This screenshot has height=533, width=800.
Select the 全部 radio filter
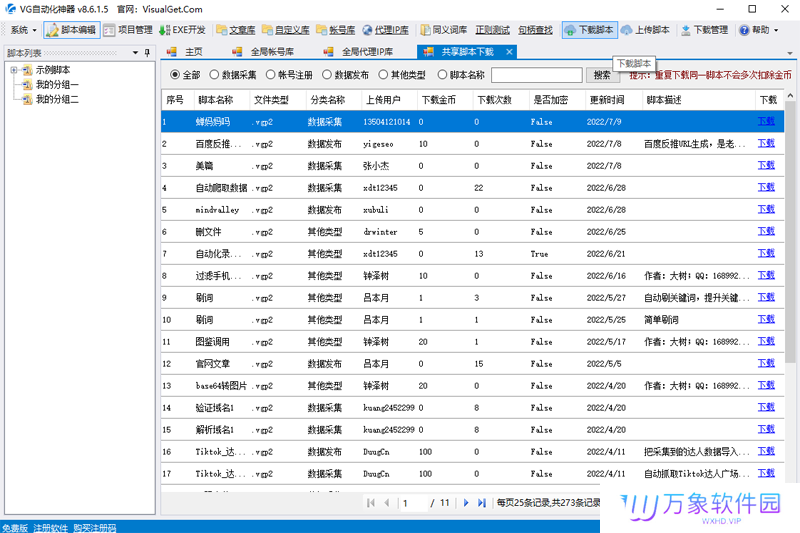(185, 75)
